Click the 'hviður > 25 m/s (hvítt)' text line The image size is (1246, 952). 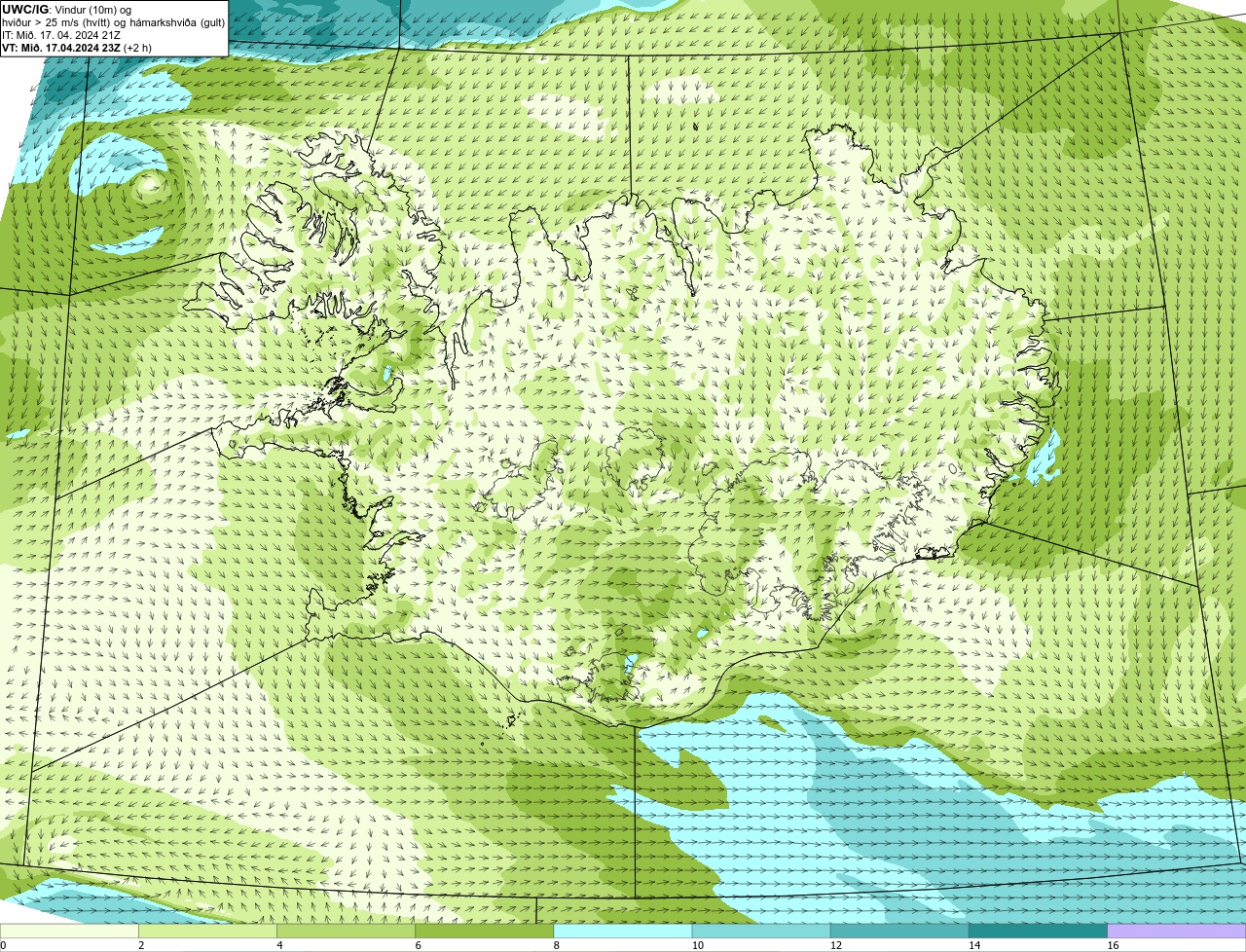pos(113,21)
